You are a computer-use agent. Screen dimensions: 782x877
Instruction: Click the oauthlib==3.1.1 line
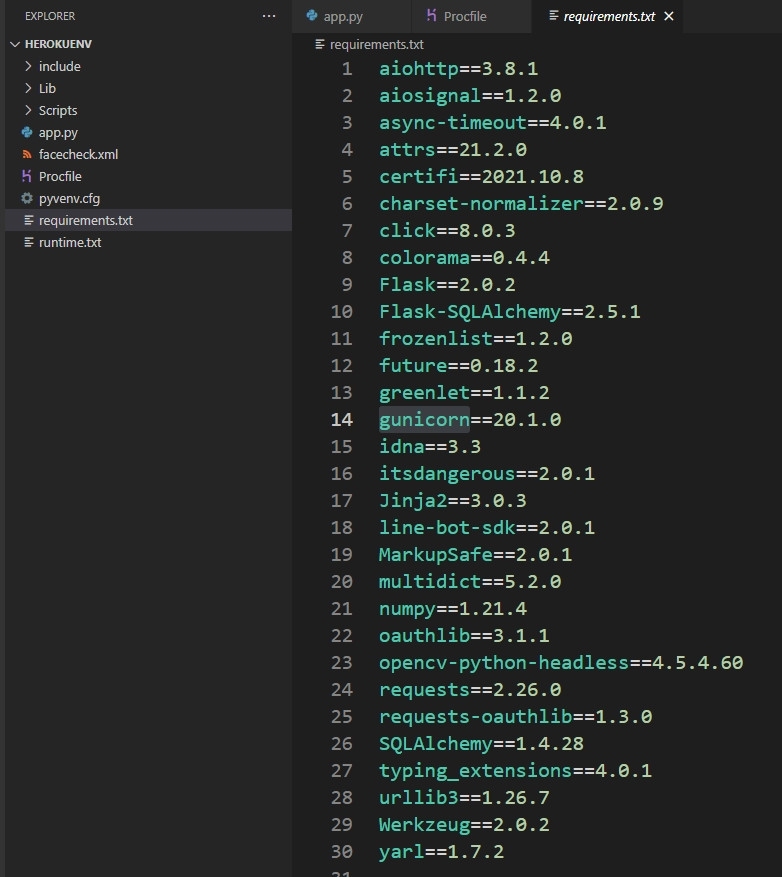pyautogui.click(x=464, y=635)
